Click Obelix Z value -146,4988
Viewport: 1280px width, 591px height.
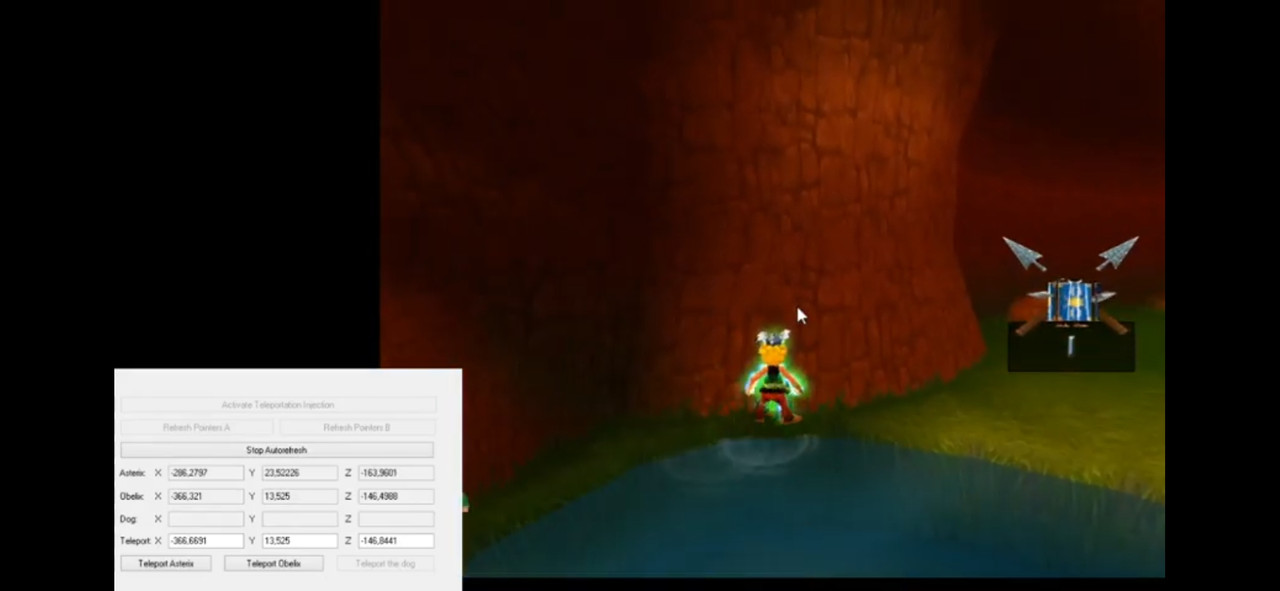[396, 496]
